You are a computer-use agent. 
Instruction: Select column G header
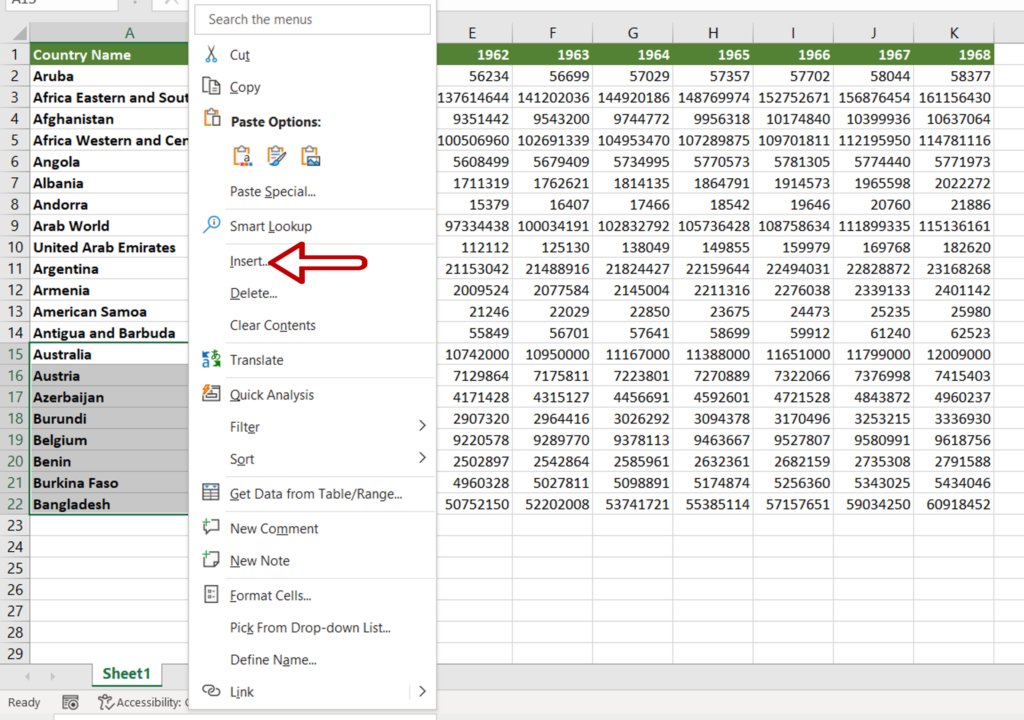(632, 31)
